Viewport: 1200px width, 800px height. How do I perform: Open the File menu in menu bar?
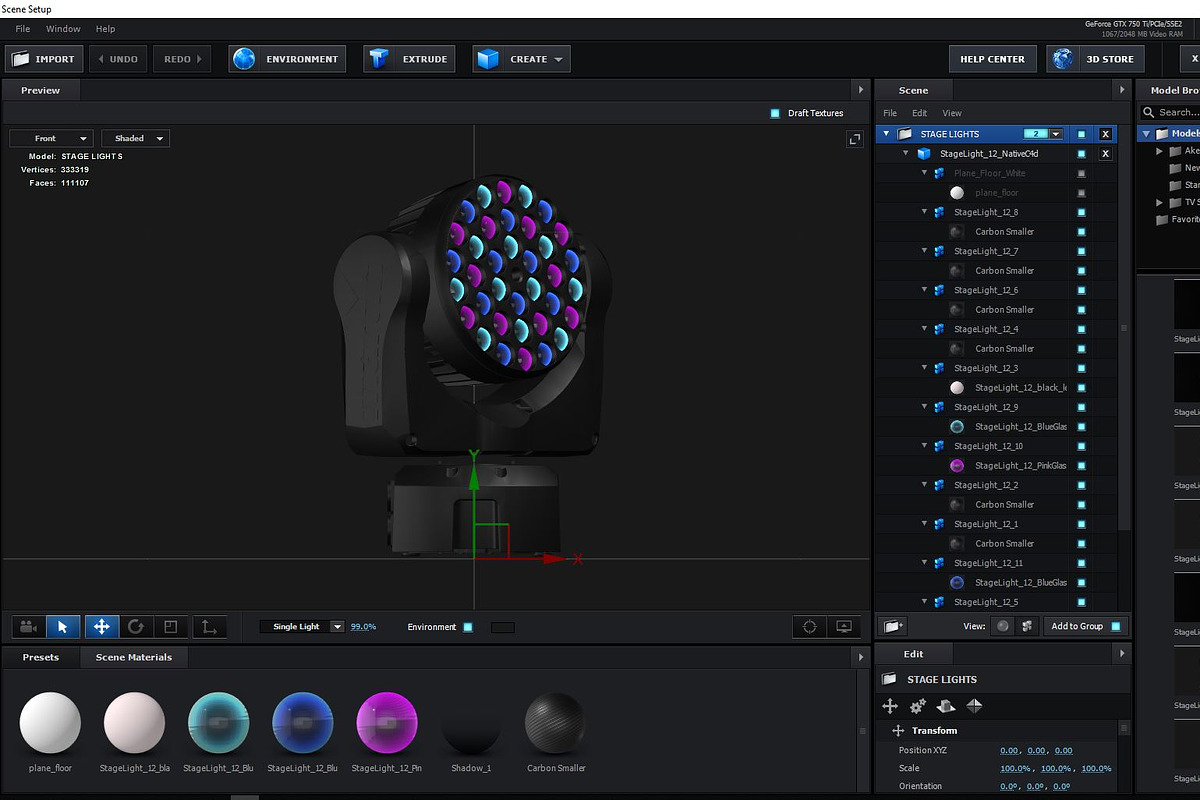23,29
